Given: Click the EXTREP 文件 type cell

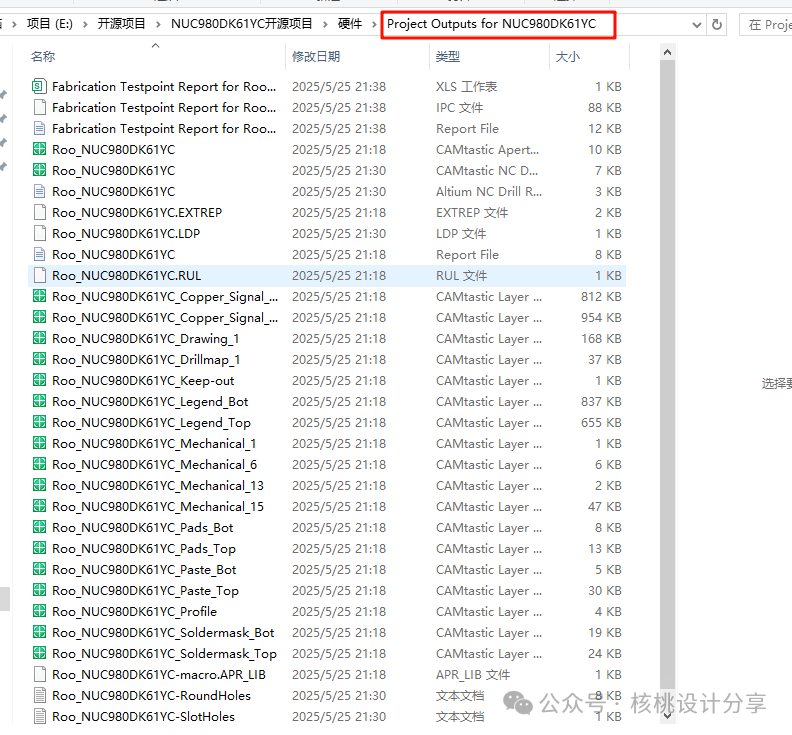Looking at the screenshot, I should tap(472, 213).
